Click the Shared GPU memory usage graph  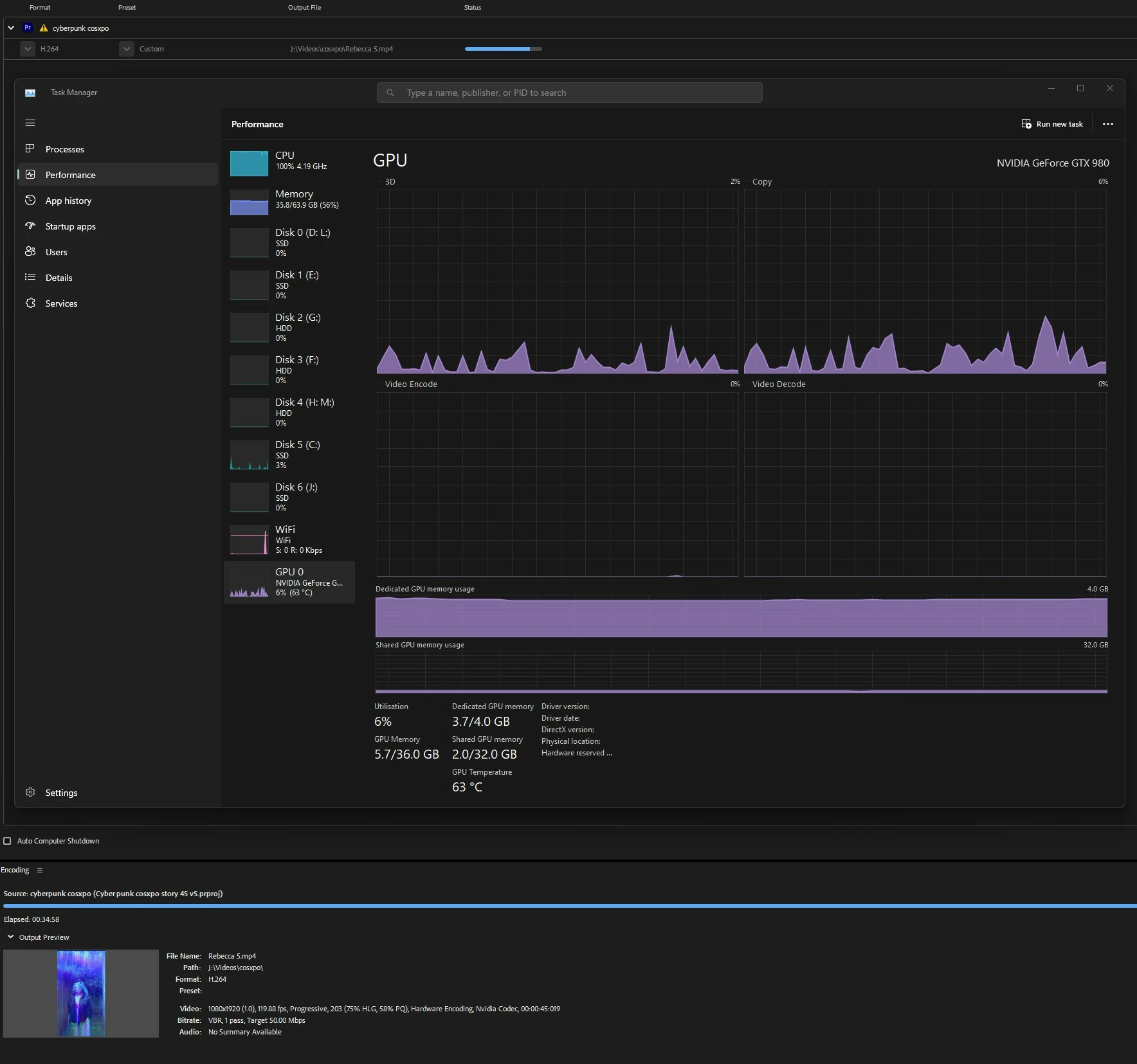pyautogui.click(x=741, y=672)
